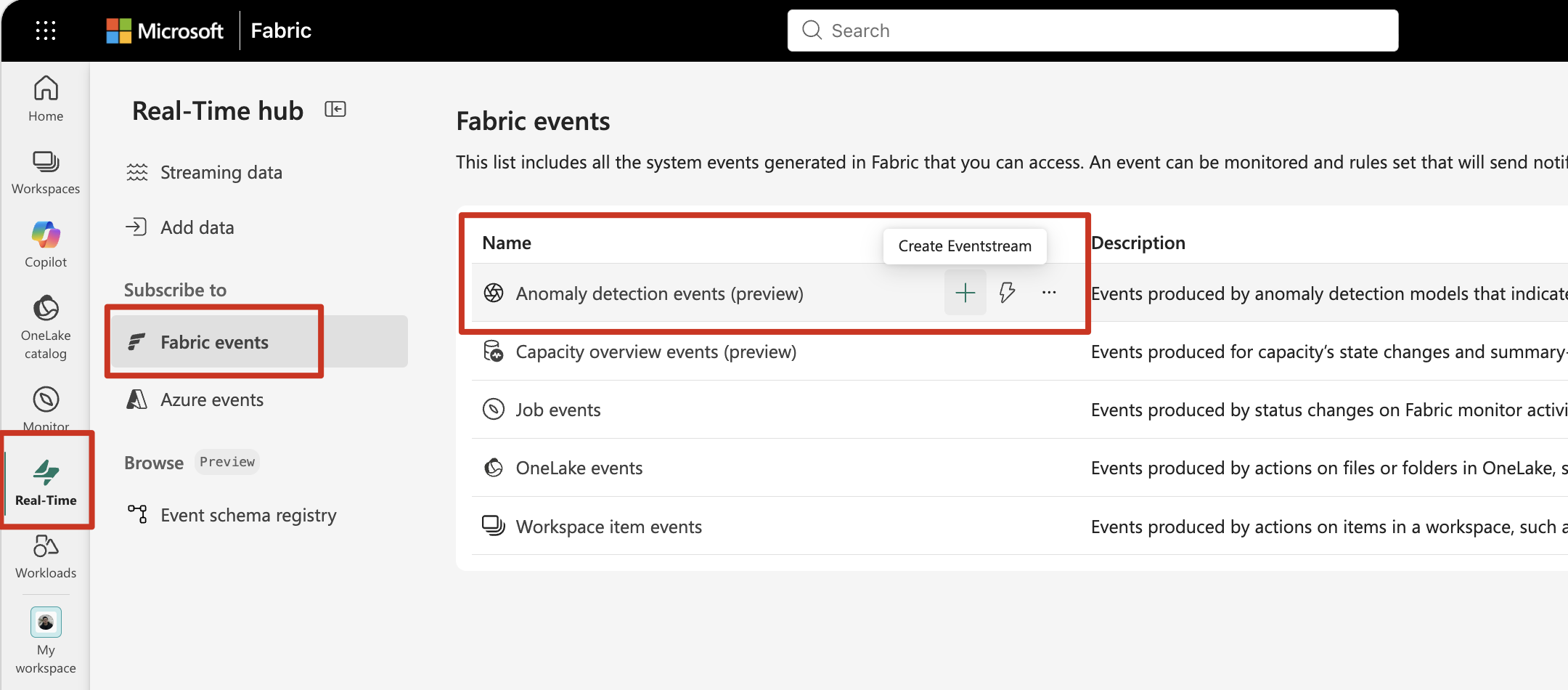This screenshot has width=1568, height=690.
Task: Open the Workspaces panel
Action: [45, 171]
